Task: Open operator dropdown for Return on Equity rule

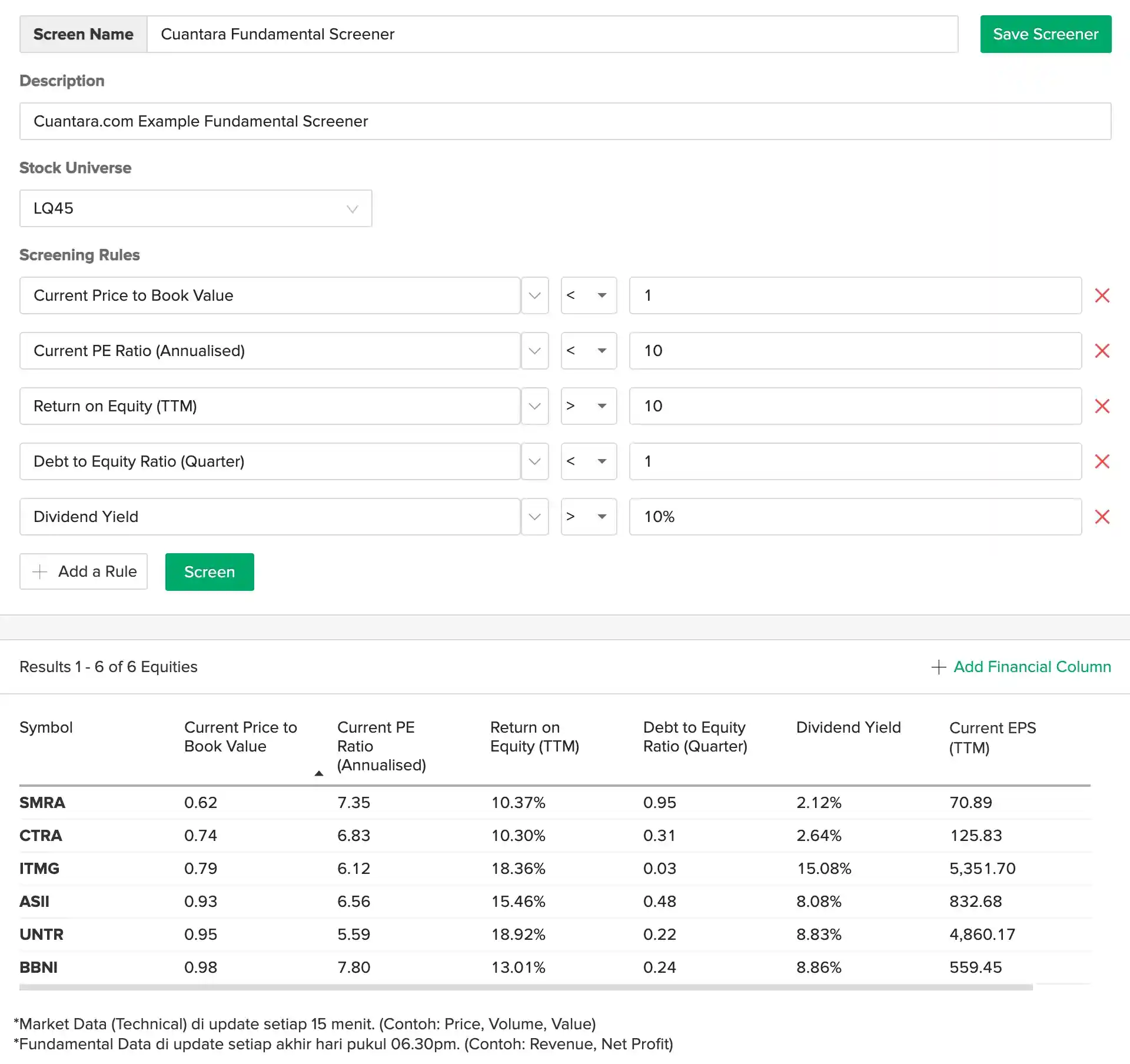Action: [x=589, y=406]
